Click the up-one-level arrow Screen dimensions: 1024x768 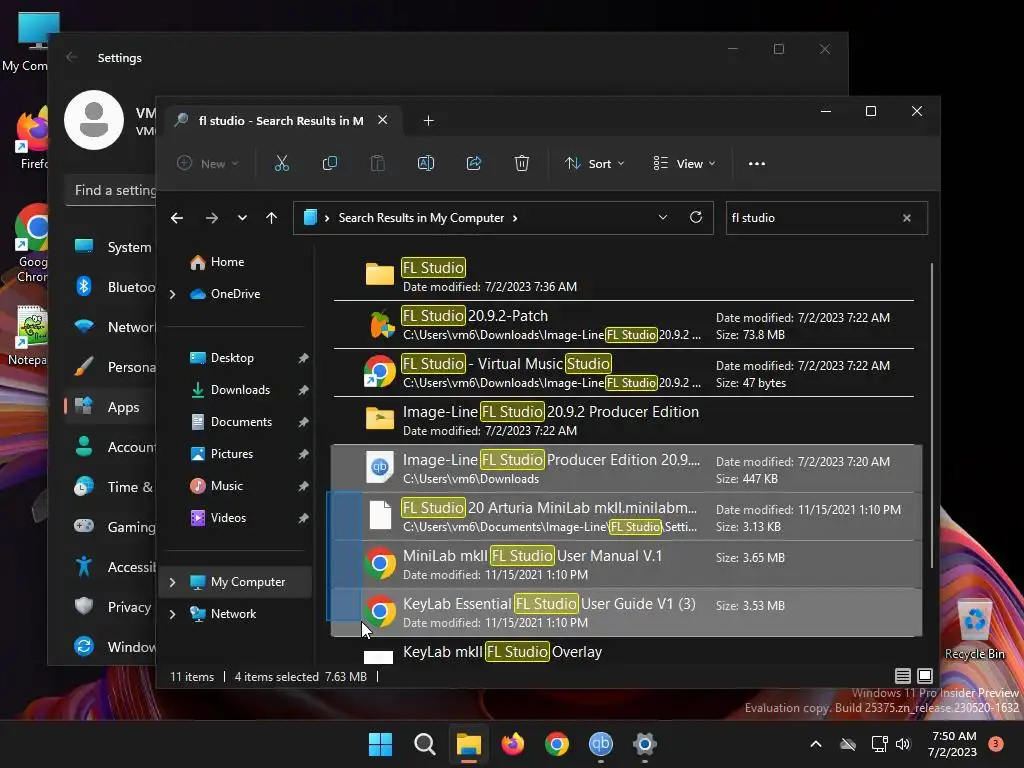272,218
